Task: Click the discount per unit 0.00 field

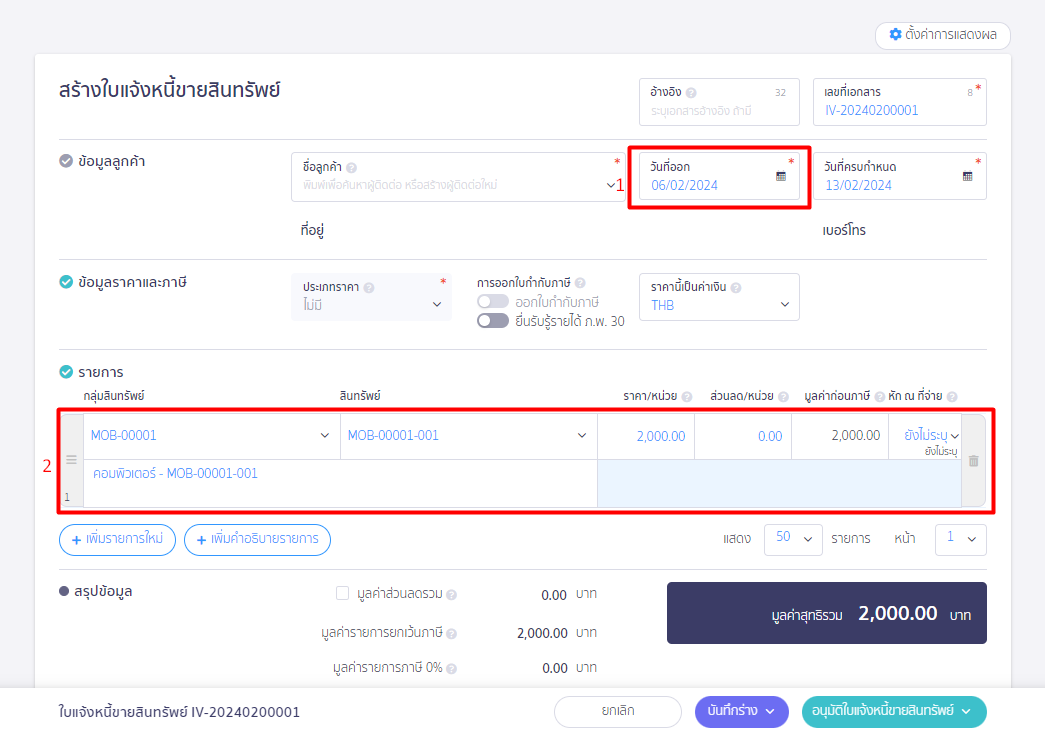Action: [x=743, y=436]
